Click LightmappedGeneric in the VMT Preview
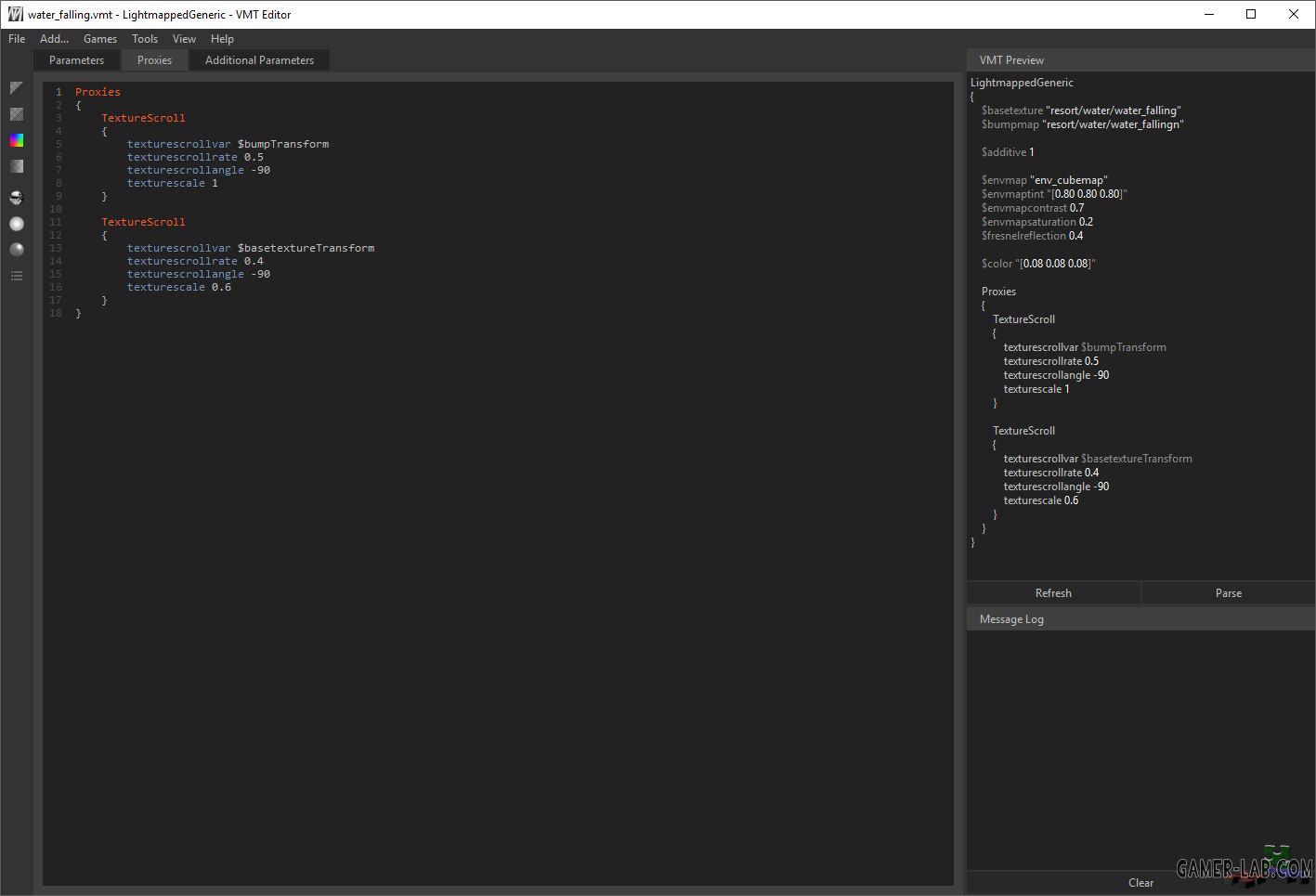Screen dimensions: 1316x896 click(1022, 83)
